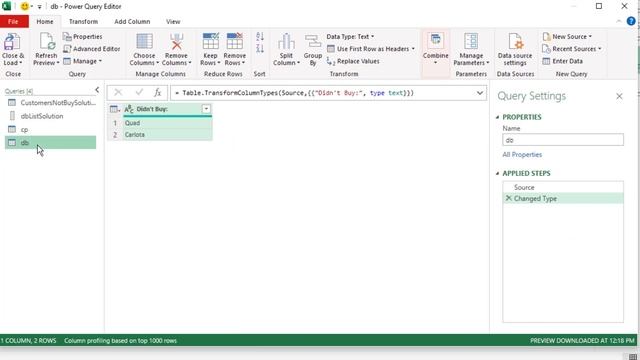Collapse the Queries pane
This screenshot has width=640, height=360.
97,90
